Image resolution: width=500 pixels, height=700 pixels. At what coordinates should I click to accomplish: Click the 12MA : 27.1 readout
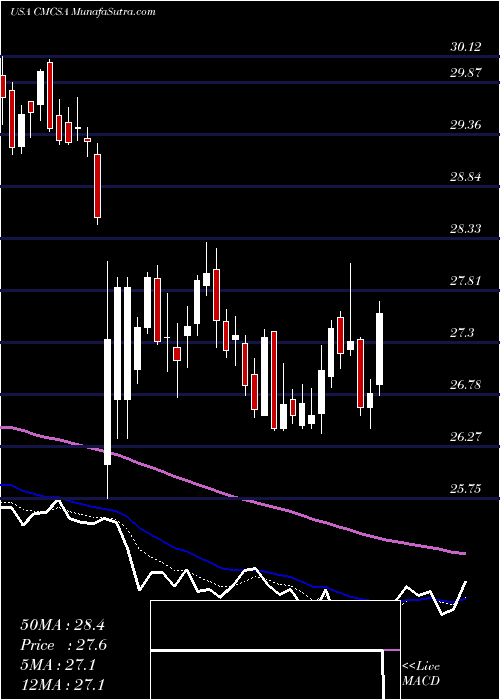tap(62, 684)
